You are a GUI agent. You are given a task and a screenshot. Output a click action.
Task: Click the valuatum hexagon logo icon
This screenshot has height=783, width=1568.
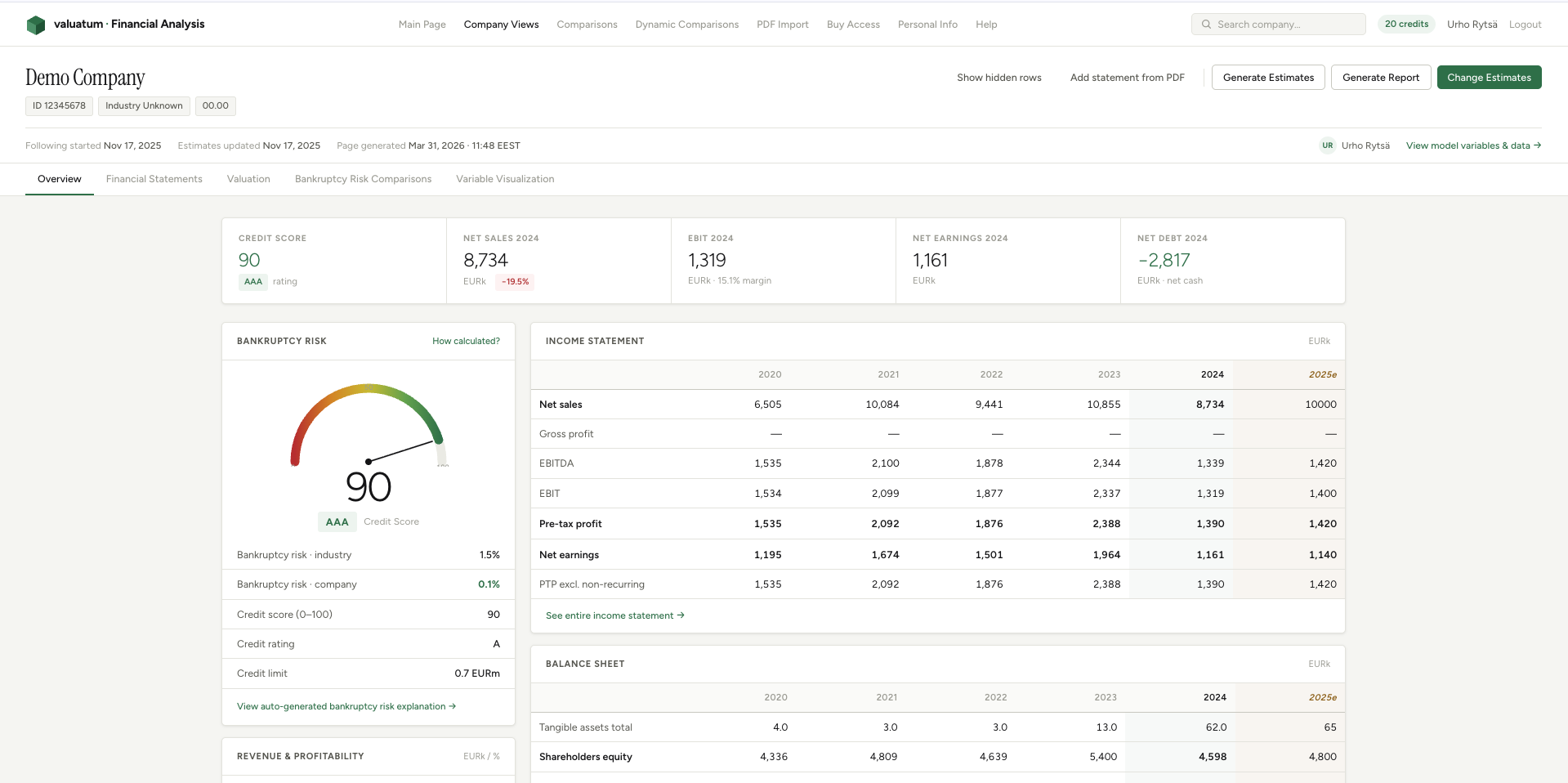click(x=36, y=24)
